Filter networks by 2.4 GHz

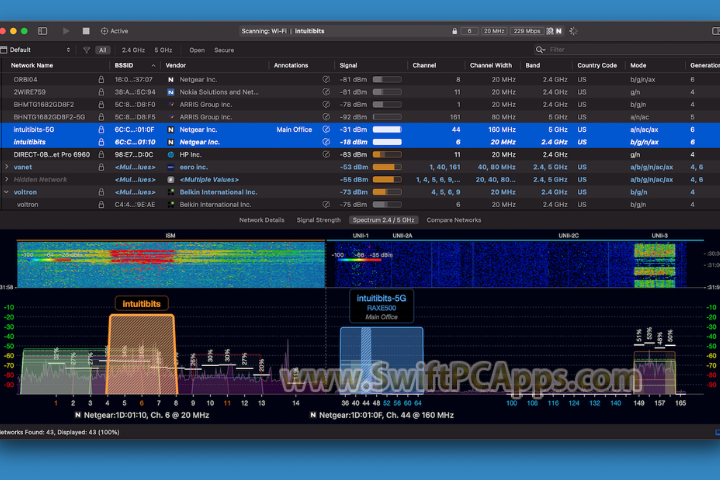point(133,50)
